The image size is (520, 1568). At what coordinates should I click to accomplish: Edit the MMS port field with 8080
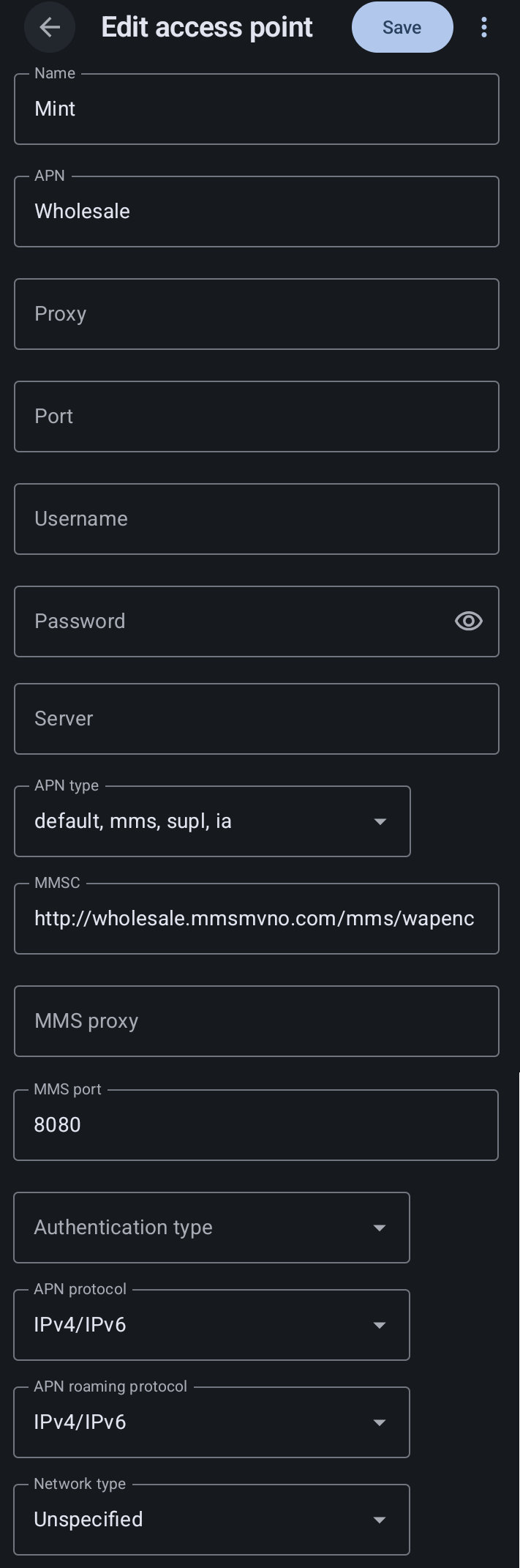256,1125
